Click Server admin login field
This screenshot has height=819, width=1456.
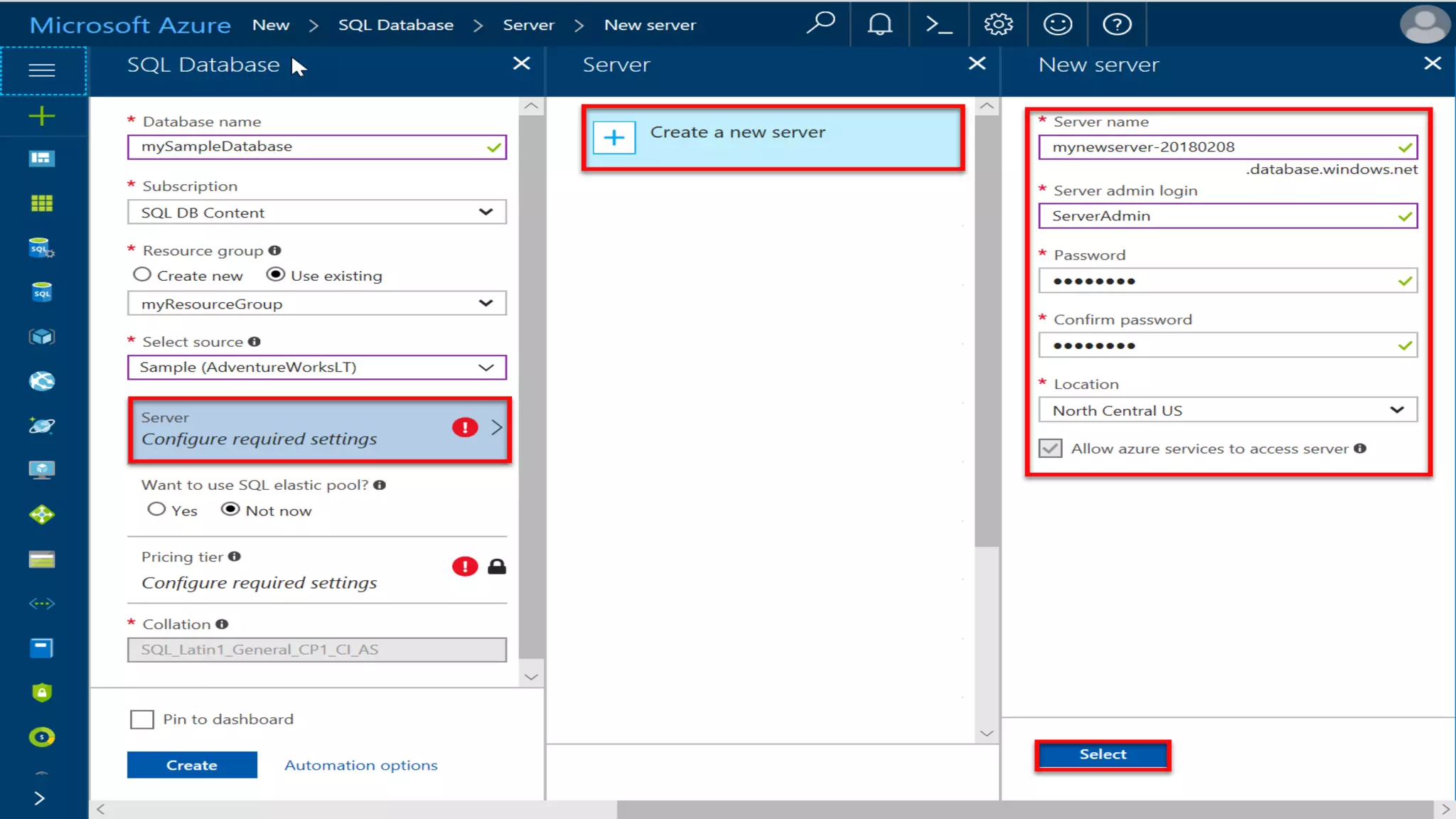pos(1228,216)
